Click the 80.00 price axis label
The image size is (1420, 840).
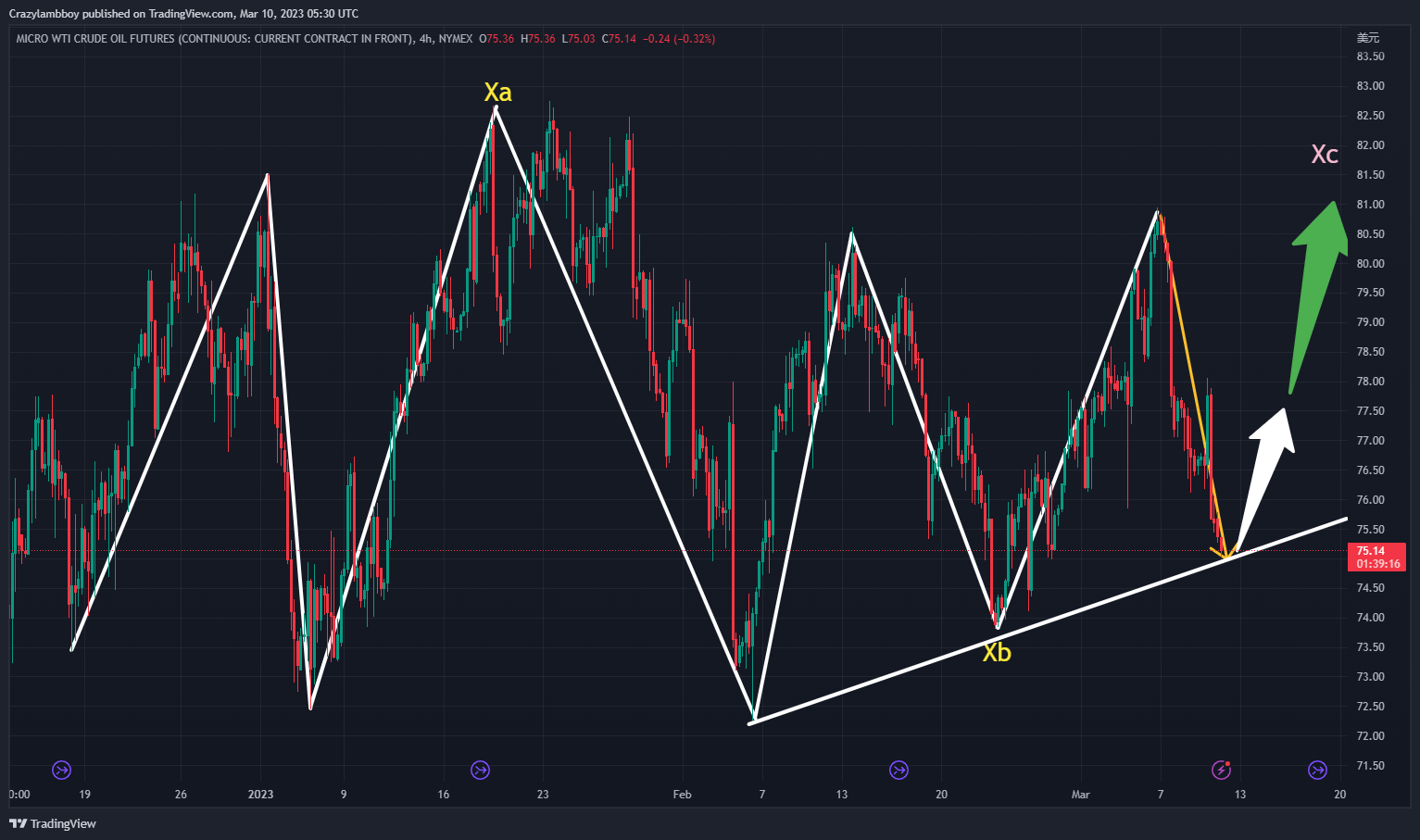click(1370, 264)
